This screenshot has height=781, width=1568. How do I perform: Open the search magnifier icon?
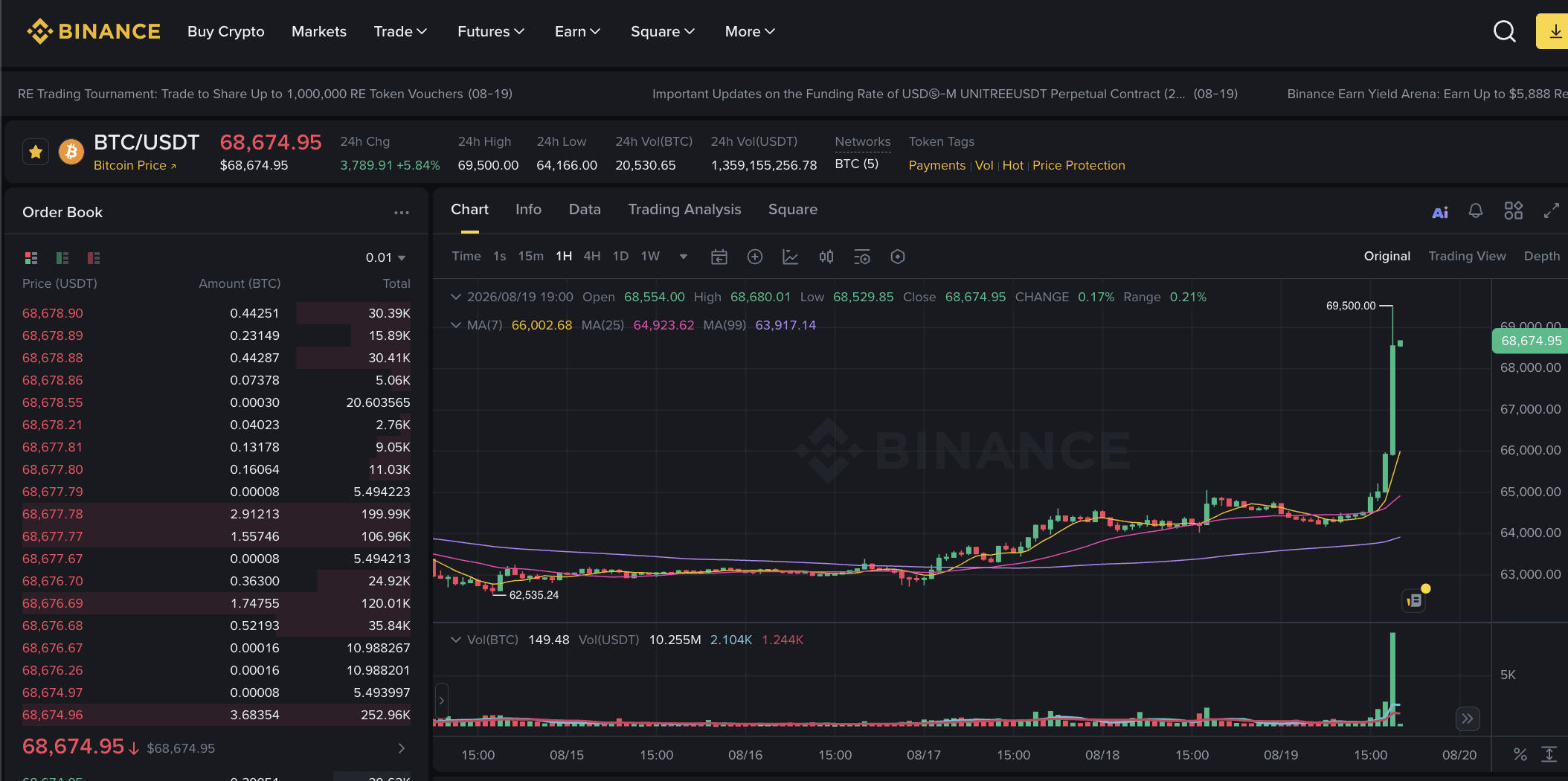click(x=1504, y=31)
